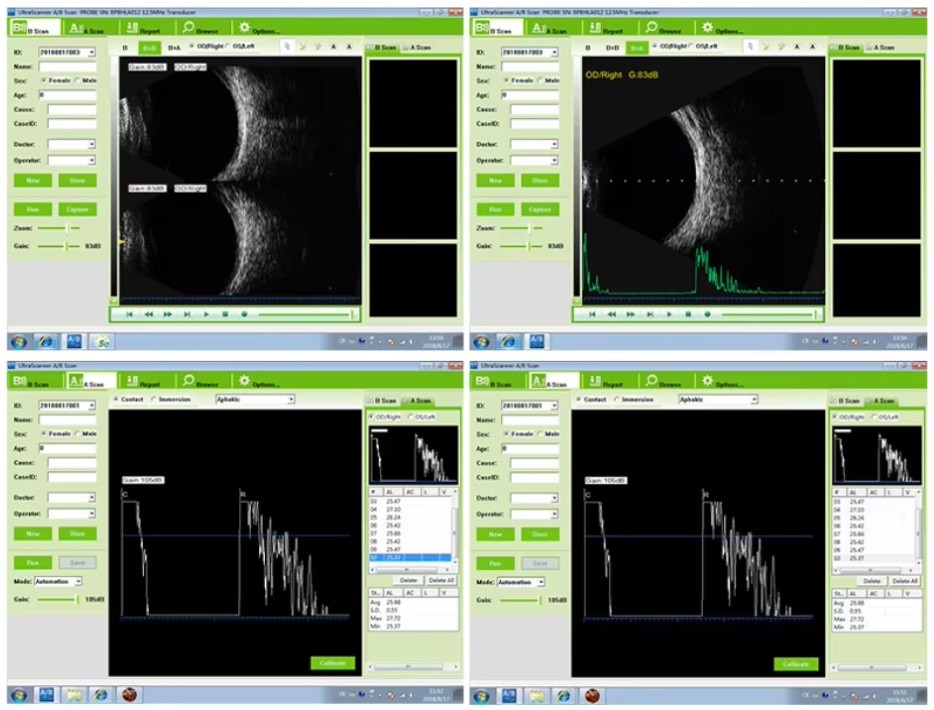
Task: Click New button in B+B window
Action: [x=33, y=180]
